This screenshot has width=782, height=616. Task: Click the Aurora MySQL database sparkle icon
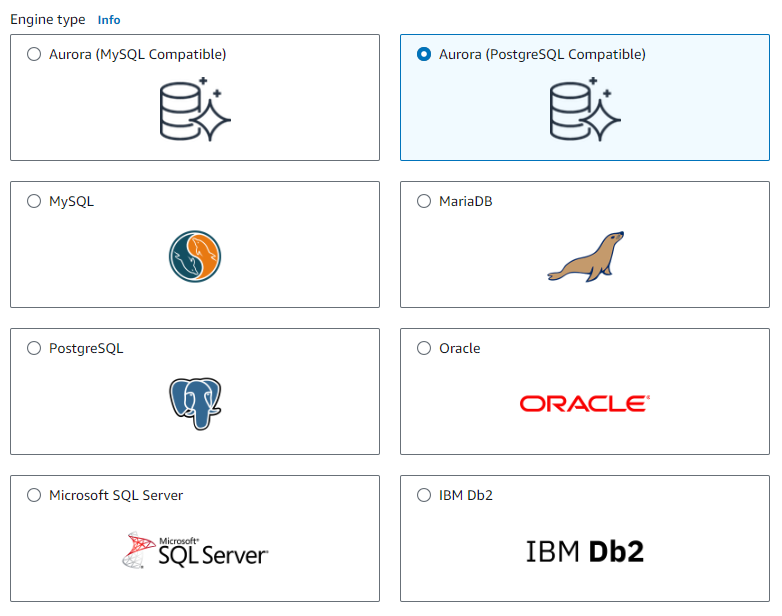[195, 109]
